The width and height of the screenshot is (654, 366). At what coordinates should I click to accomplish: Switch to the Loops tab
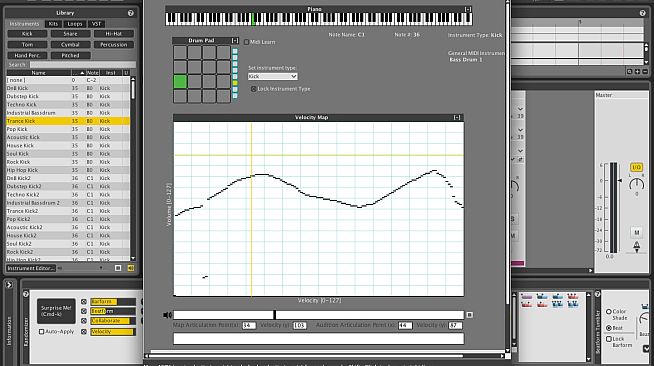[75, 24]
